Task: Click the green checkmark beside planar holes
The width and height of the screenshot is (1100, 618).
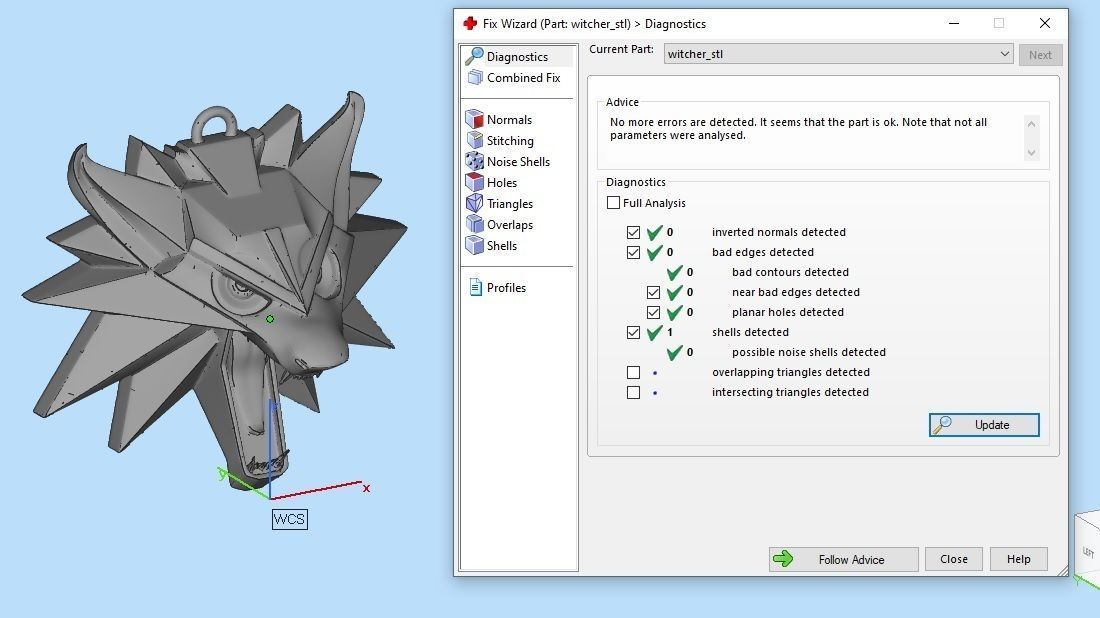Action: tap(674, 312)
